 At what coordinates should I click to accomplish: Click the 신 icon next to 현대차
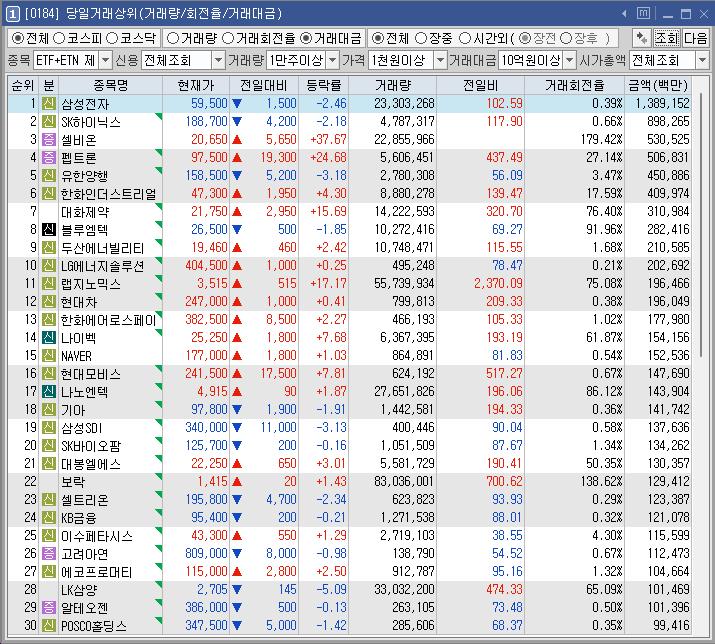[x=49, y=301]
